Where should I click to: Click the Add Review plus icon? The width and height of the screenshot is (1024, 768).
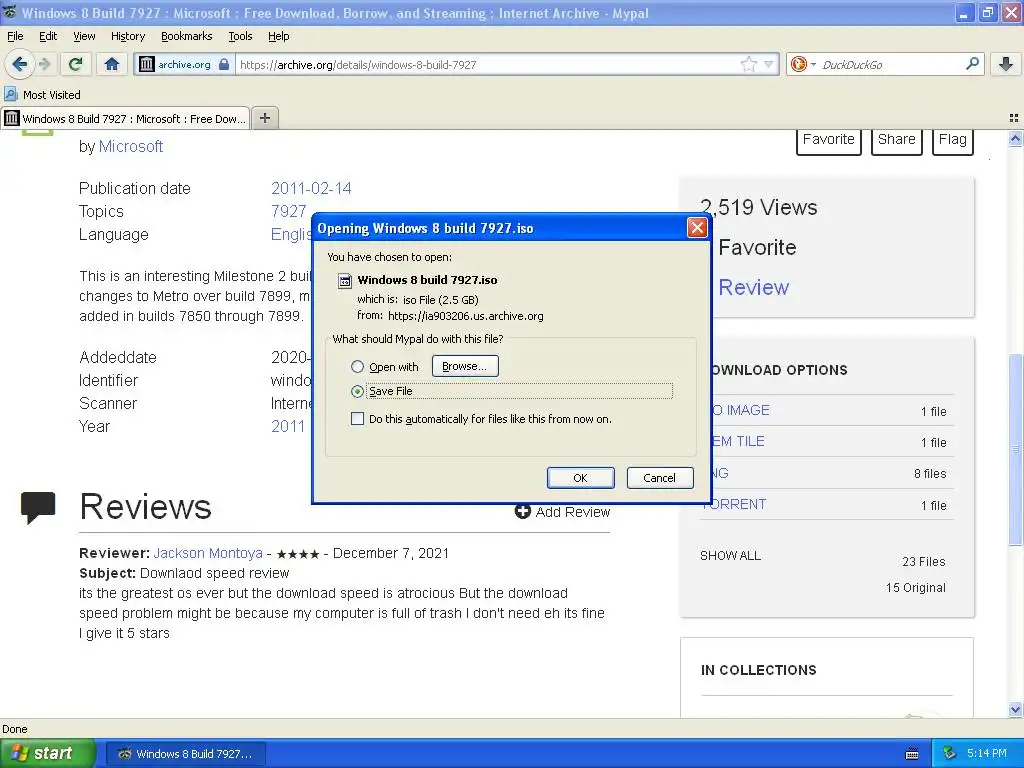point(522,511)
